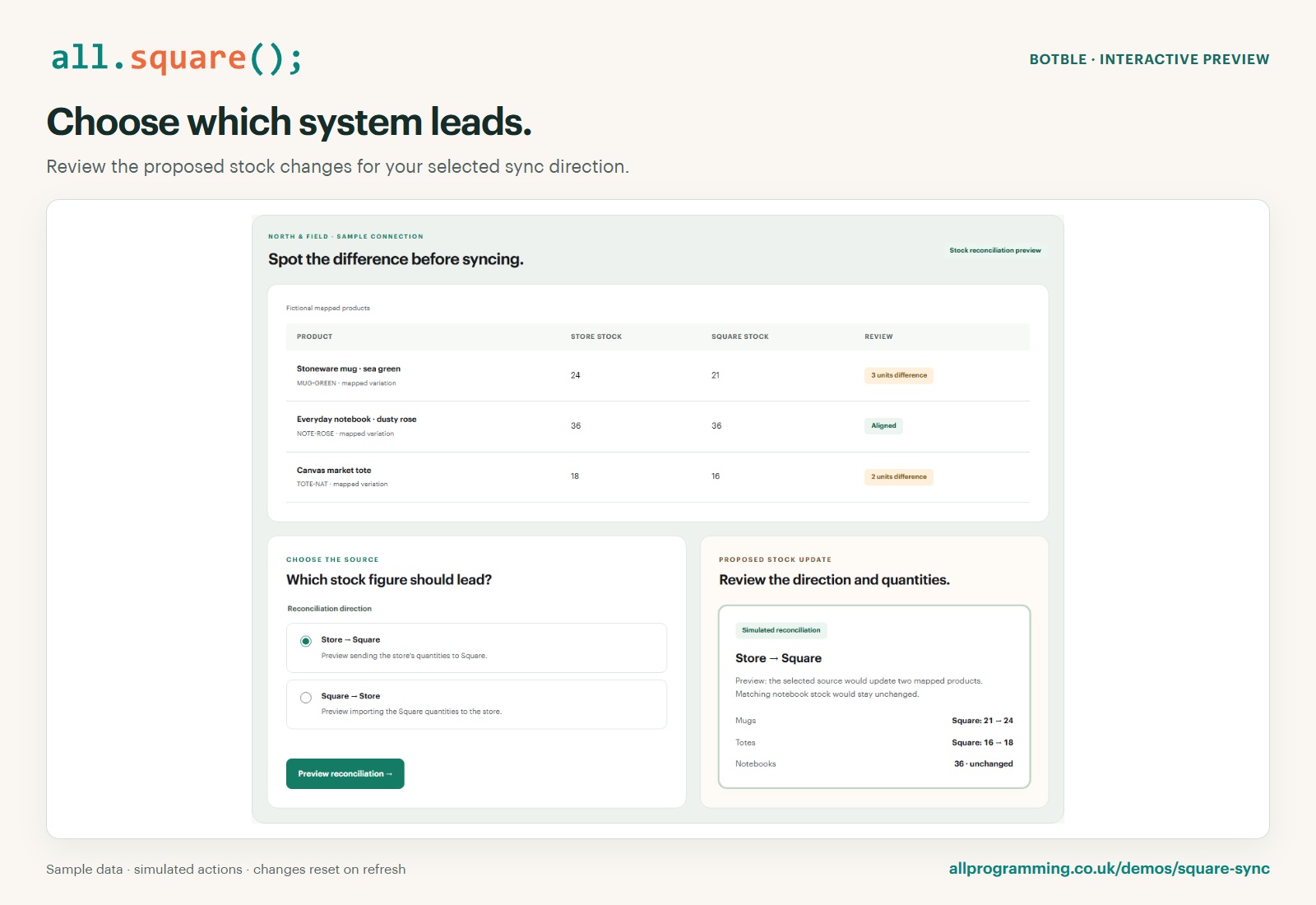Viewport: 1316px width, 905px height.
Task: Click the 'Totes' row label in proposed update
Action: [745, 742]
